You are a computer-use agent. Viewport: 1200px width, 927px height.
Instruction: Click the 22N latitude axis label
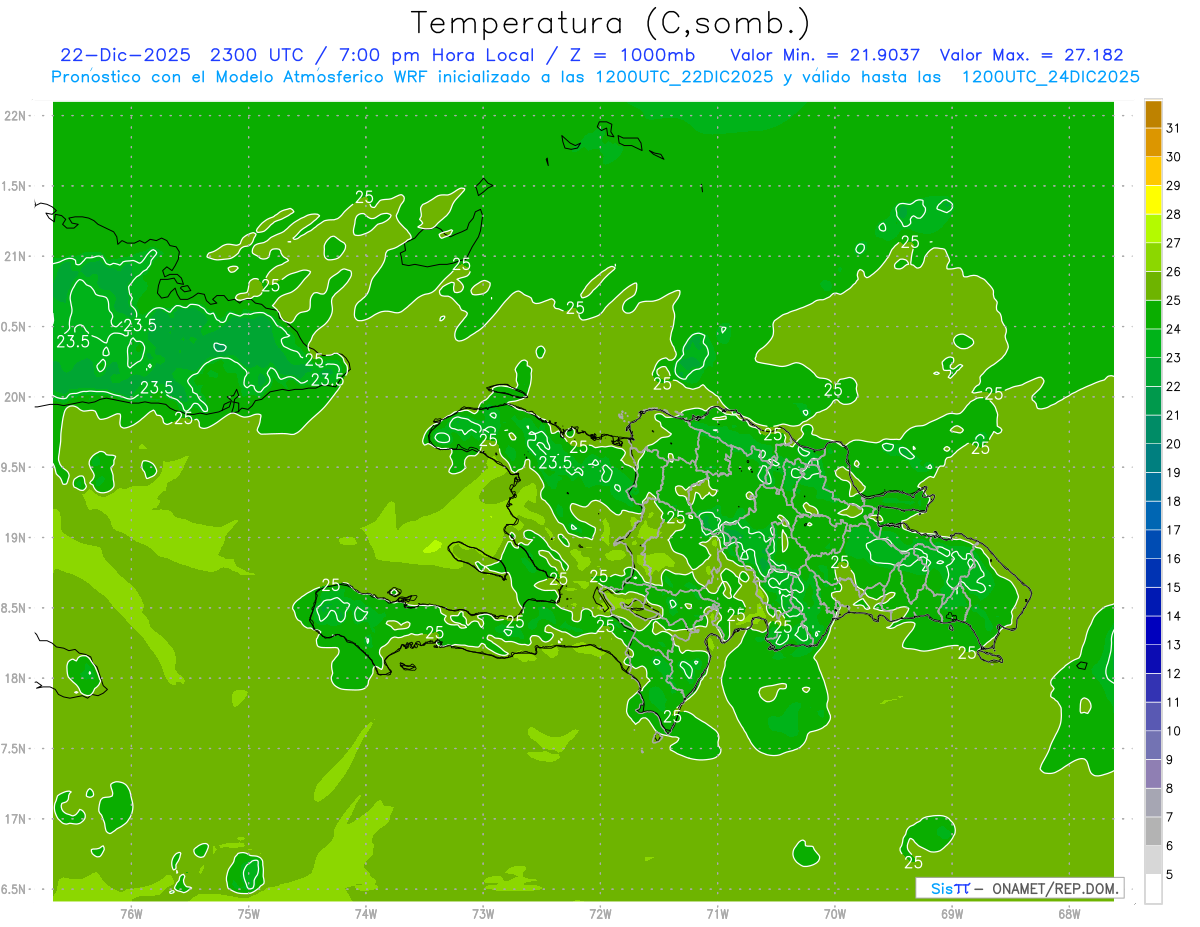click(15, 116)
